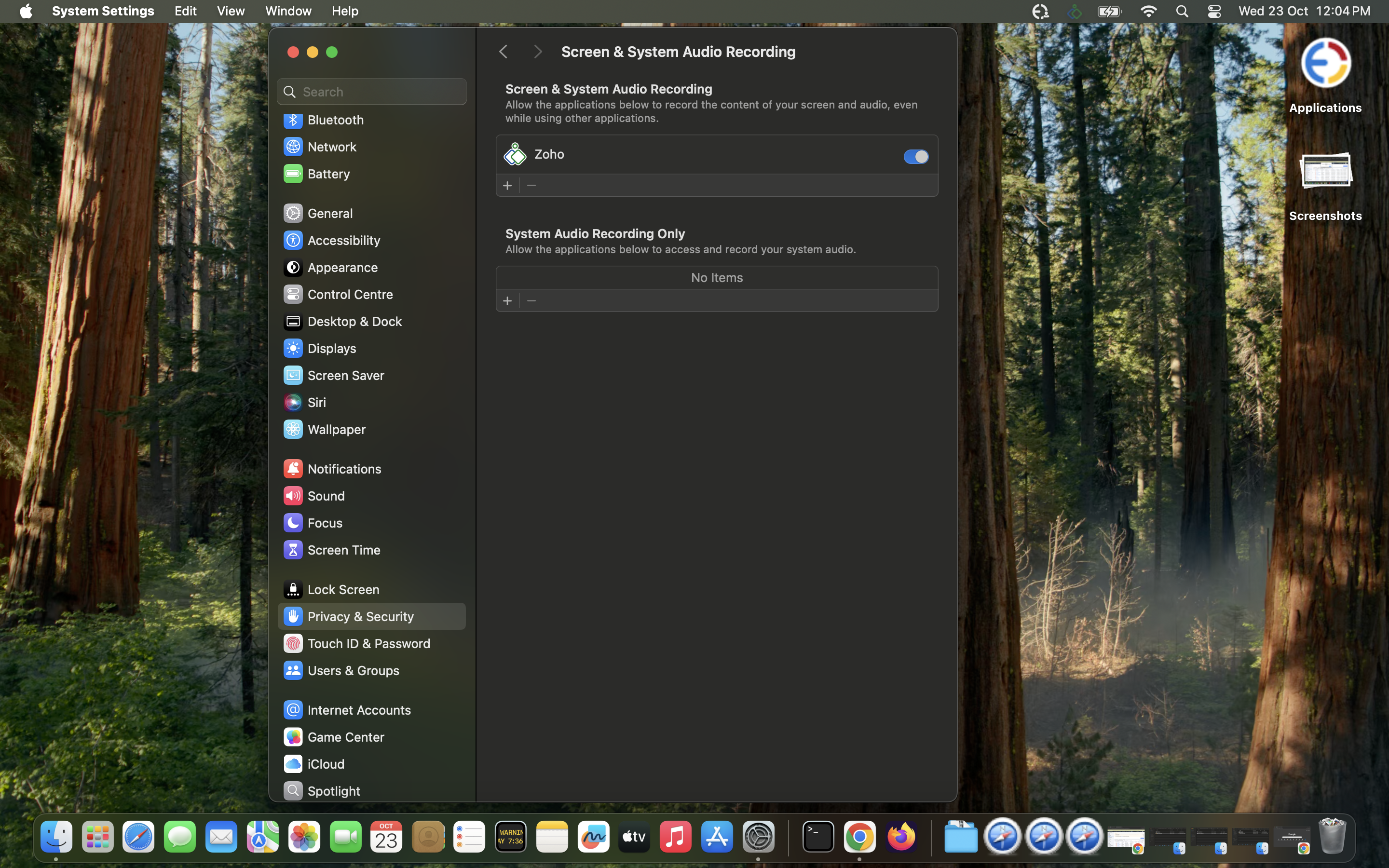Open Battery settings
The image size is (1389, 868).
(x=328, y=174)
